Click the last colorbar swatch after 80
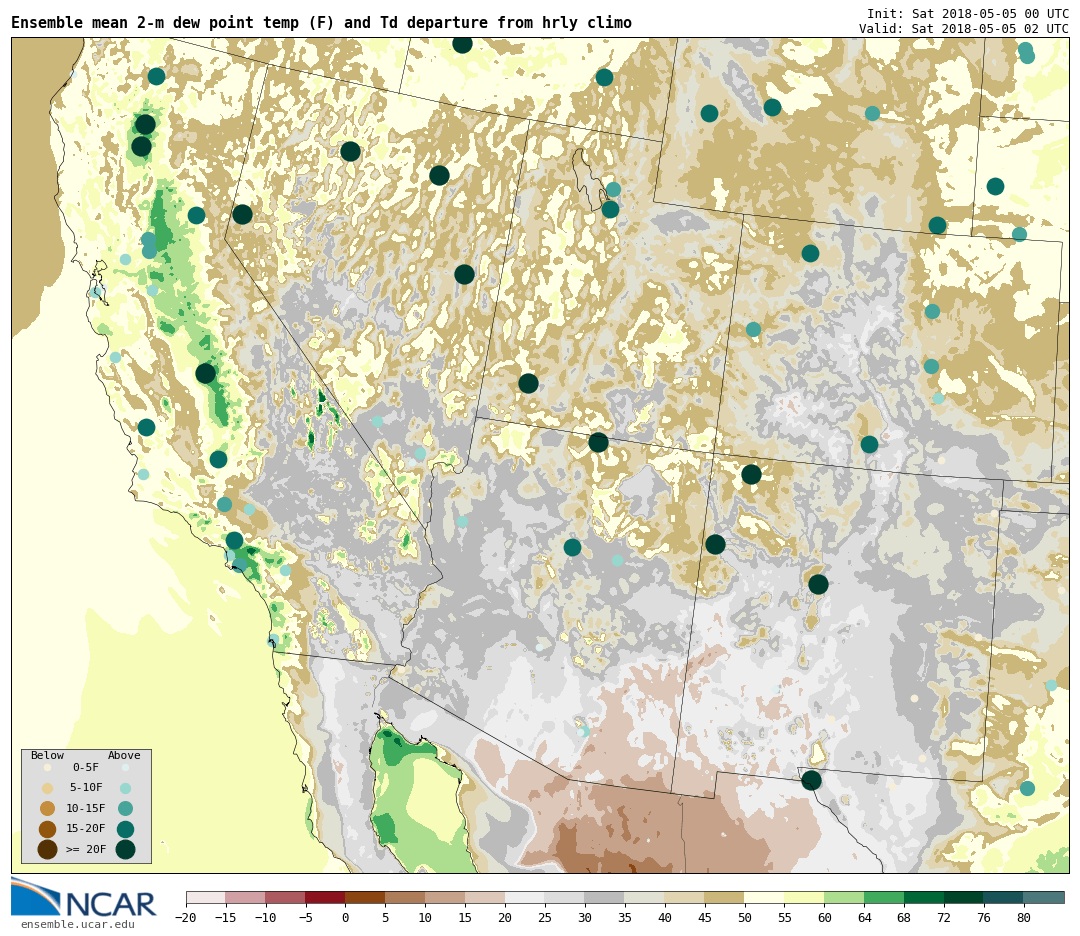The height and width of the screenshot is (936, 1080). point(1045,898)
